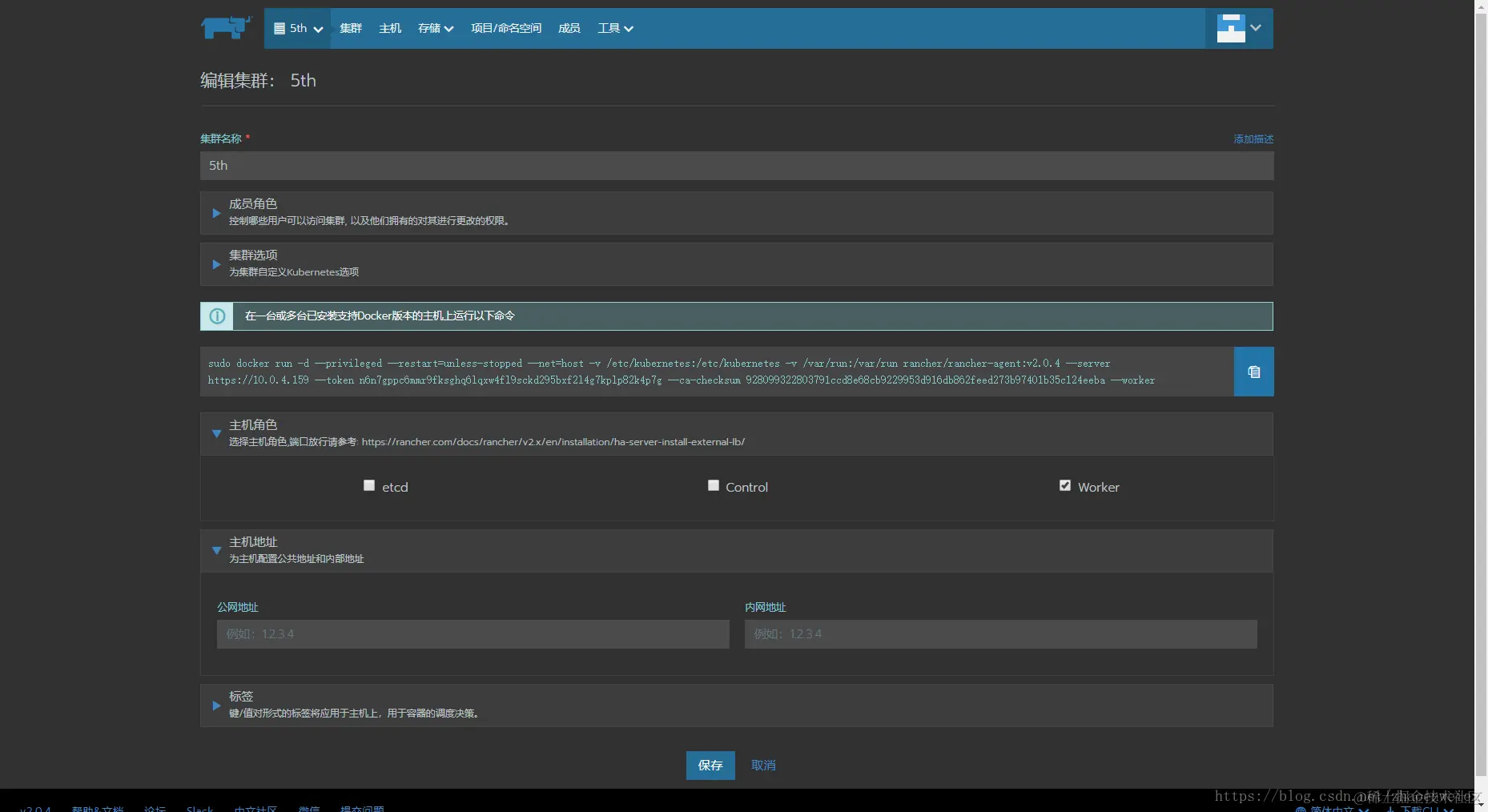
Task: Open the 5th cluster switcher dropdown
Action: (298, 28)
